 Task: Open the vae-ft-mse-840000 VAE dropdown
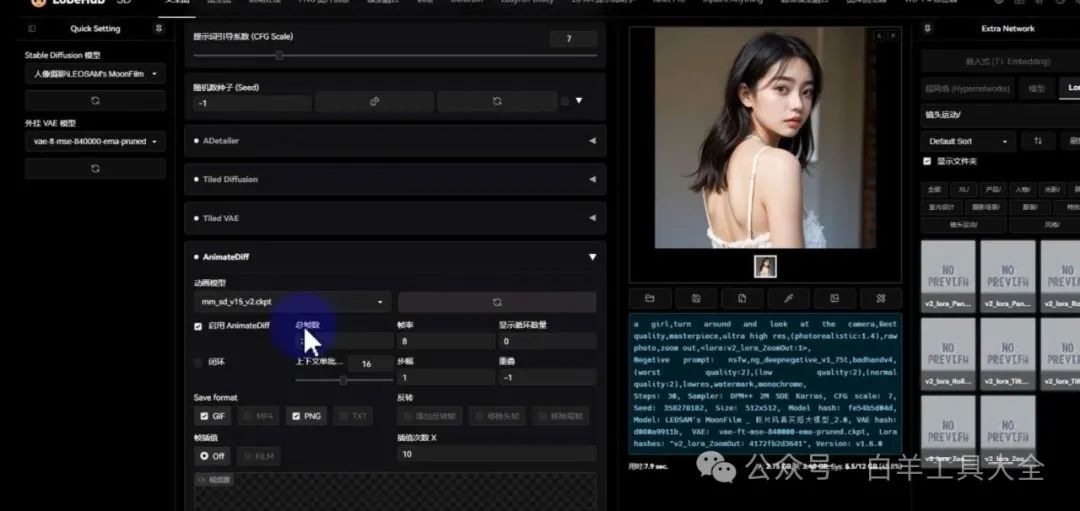point(95,141)
